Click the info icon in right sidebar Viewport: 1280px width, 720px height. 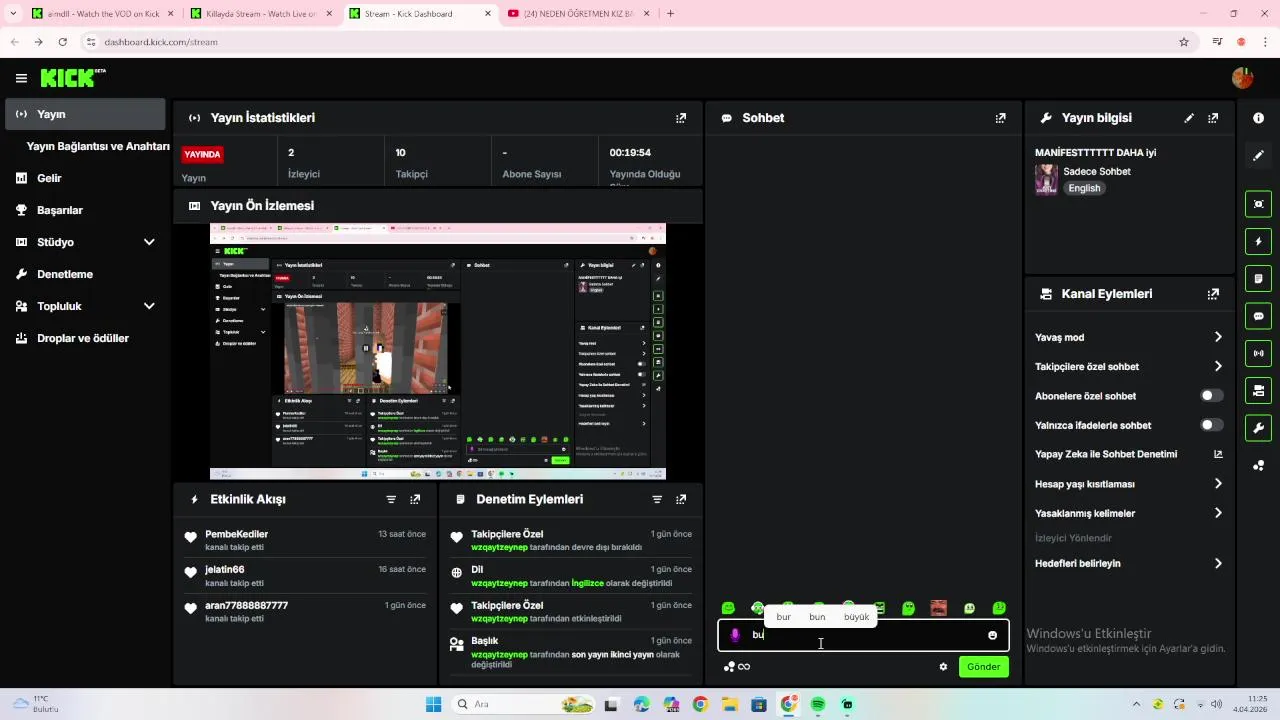click(1258, 118)
